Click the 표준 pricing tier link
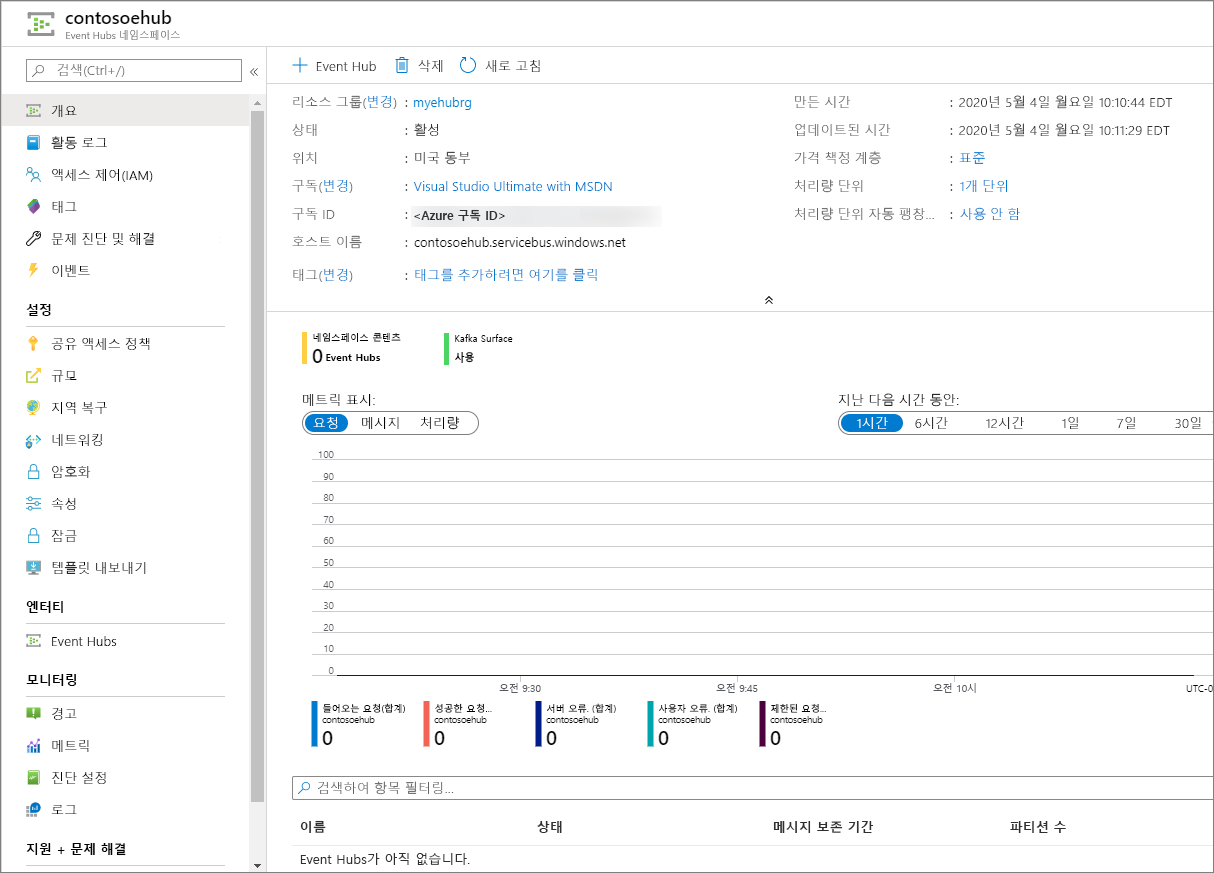 [972, 158]
